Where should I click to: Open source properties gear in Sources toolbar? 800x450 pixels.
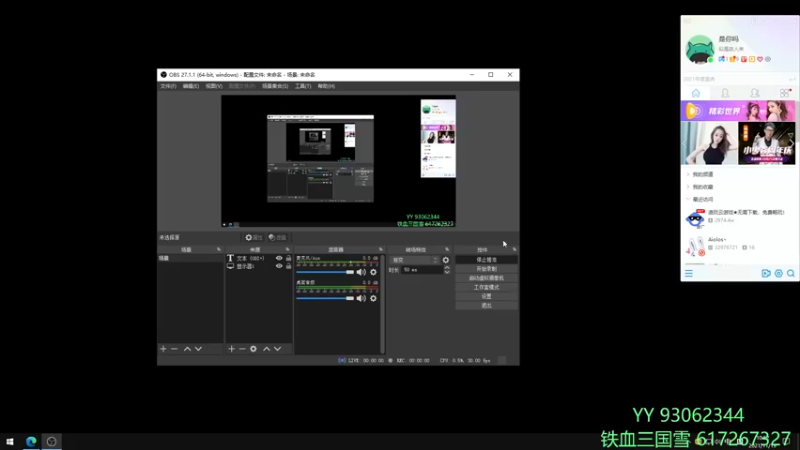coord(254,349)
